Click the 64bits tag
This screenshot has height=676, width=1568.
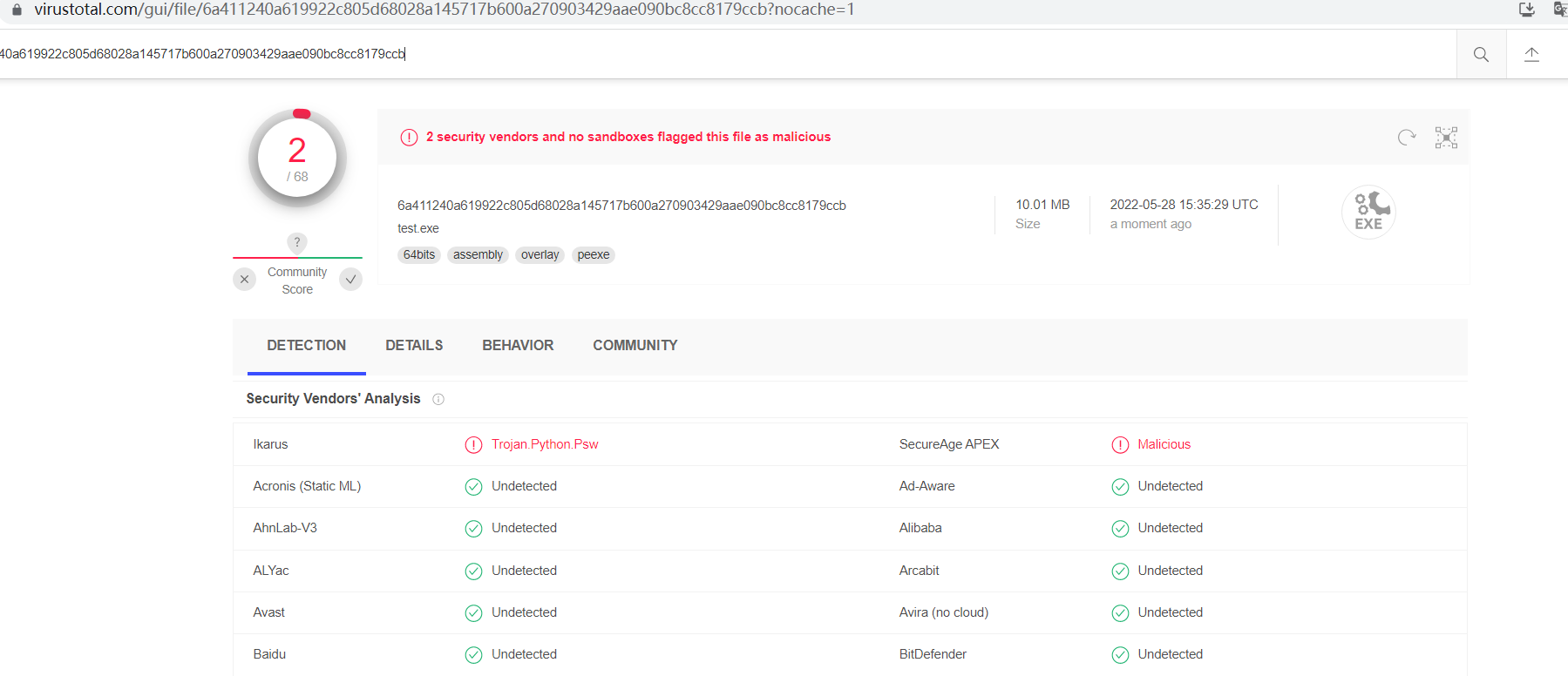tap(419, 255)
